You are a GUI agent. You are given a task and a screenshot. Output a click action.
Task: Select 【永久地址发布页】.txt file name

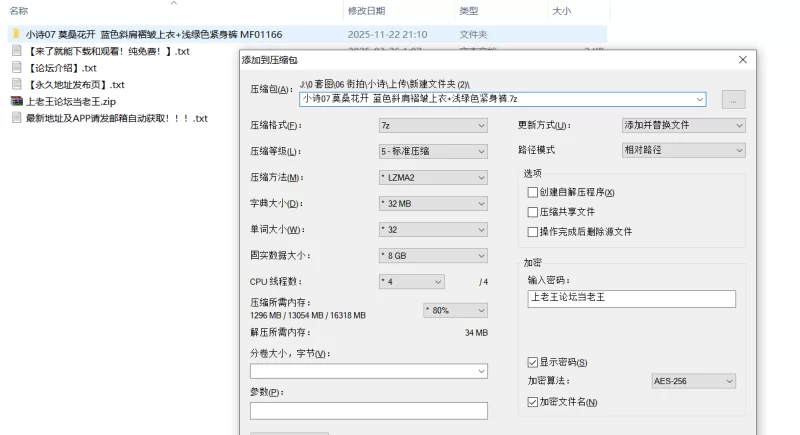click(76, 85)
